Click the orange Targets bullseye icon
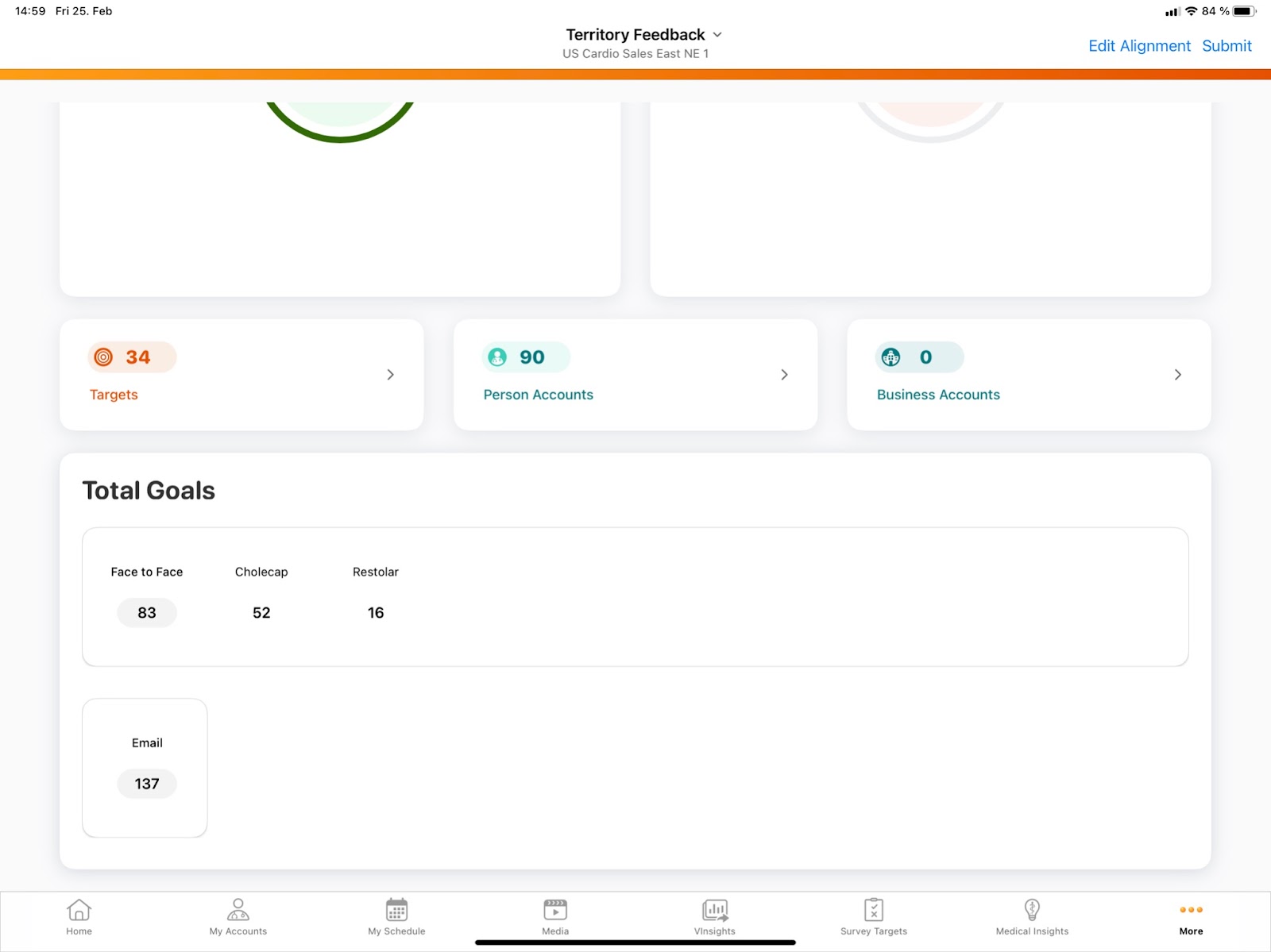Image resolution: width=1271 pixels, height=952 pixels. [103, 357]
